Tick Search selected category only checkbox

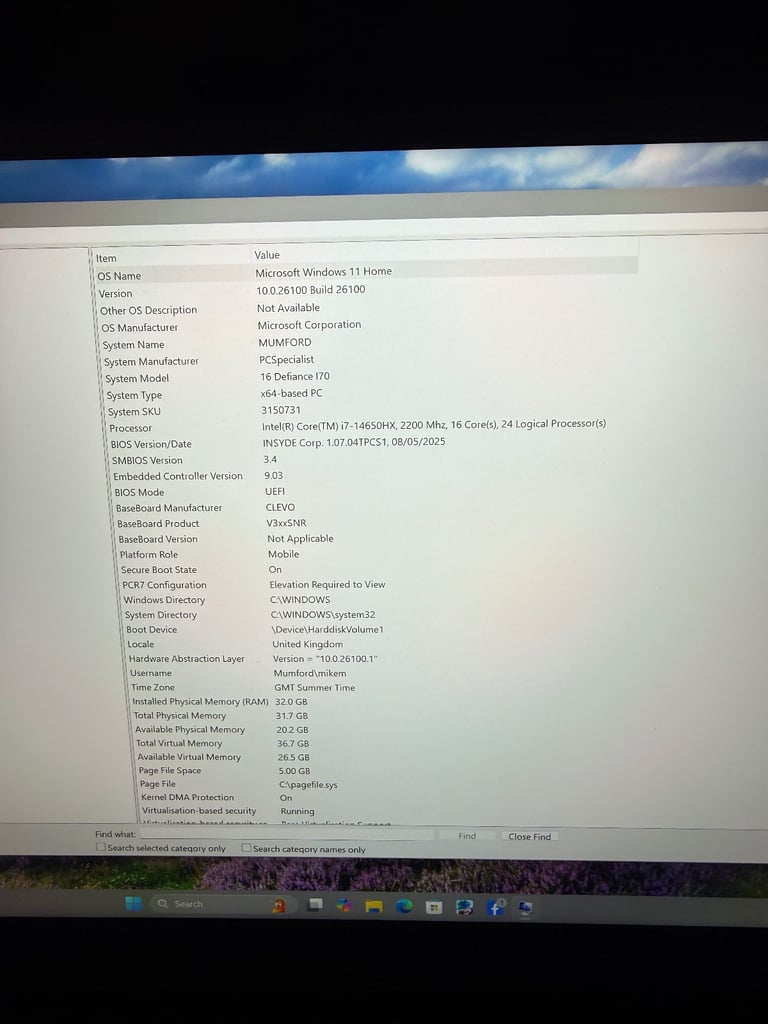(101, 847)
